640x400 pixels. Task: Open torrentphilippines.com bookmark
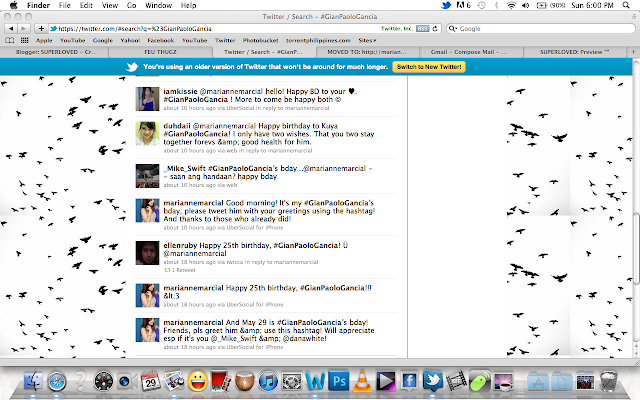(318, 40)
